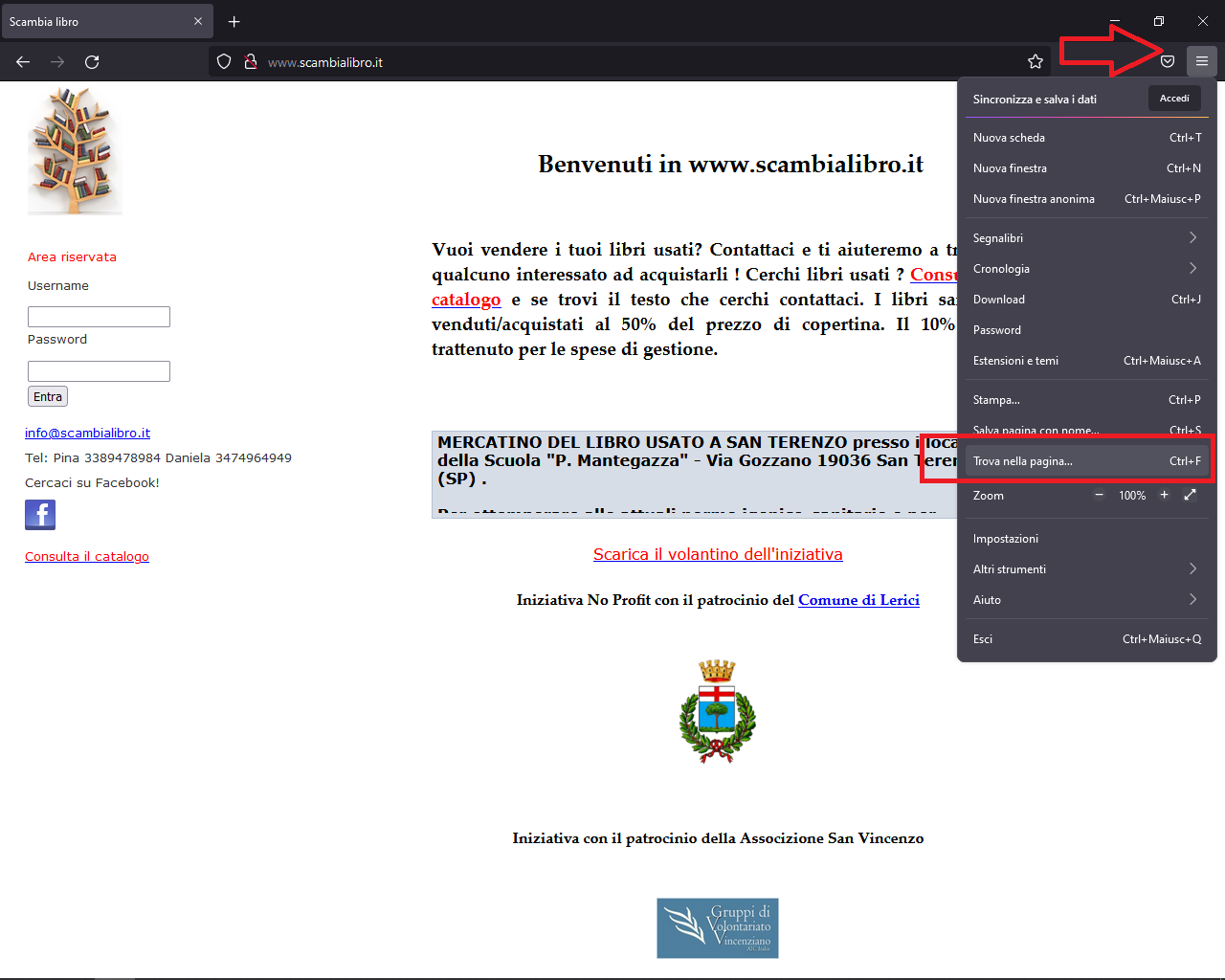Open info@scambialibro.it email link
Image resolution: width=1225 pixels, height=980 pixels.
[87, 433]
